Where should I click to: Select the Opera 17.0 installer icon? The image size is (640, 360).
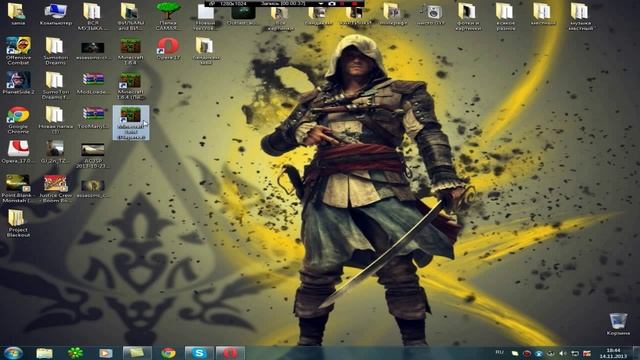pyautogui.click(x=18, y=151)
